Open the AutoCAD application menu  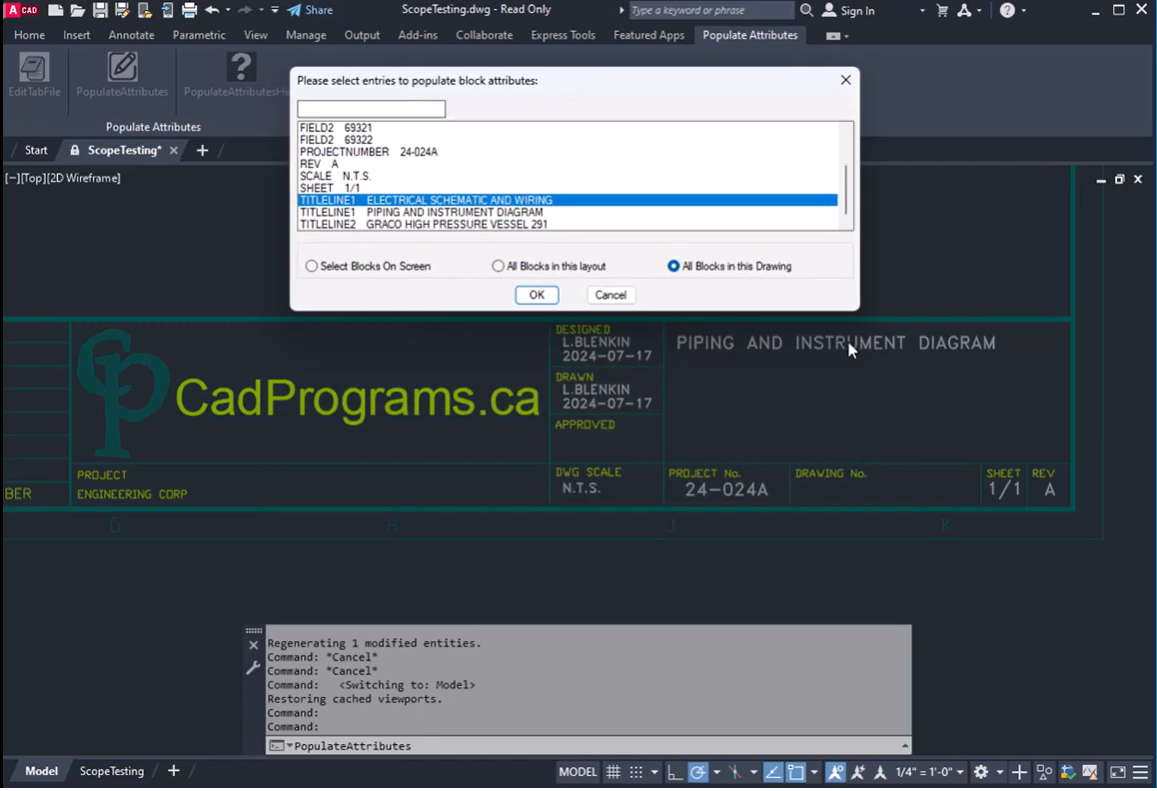22,10
